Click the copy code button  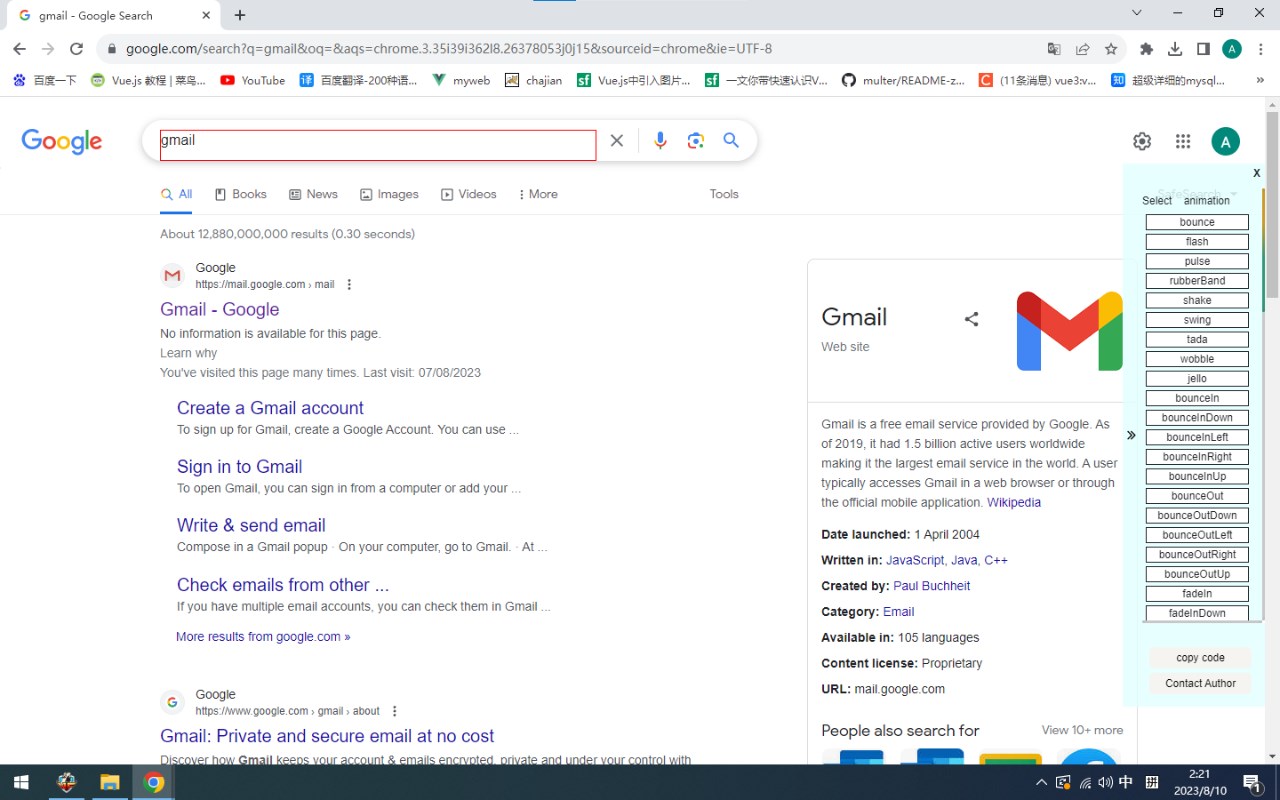pos(1200,657)
